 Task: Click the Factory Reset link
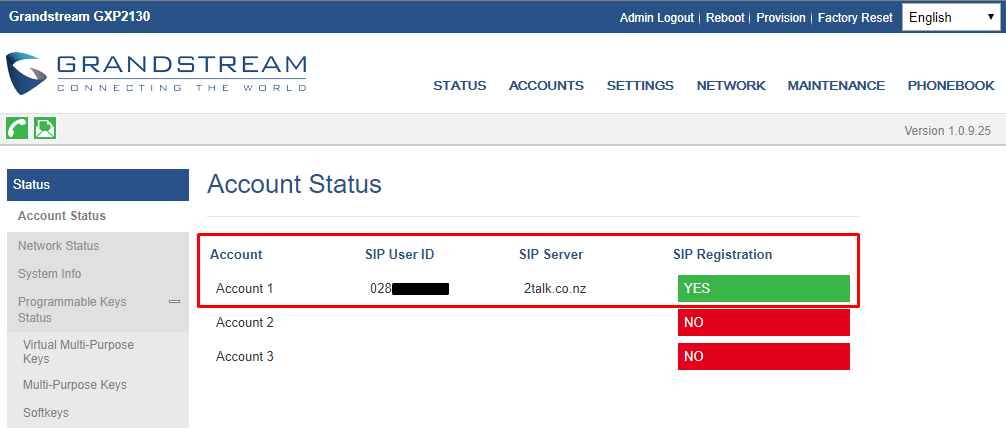pyautogui.click(x=855, y=18)
